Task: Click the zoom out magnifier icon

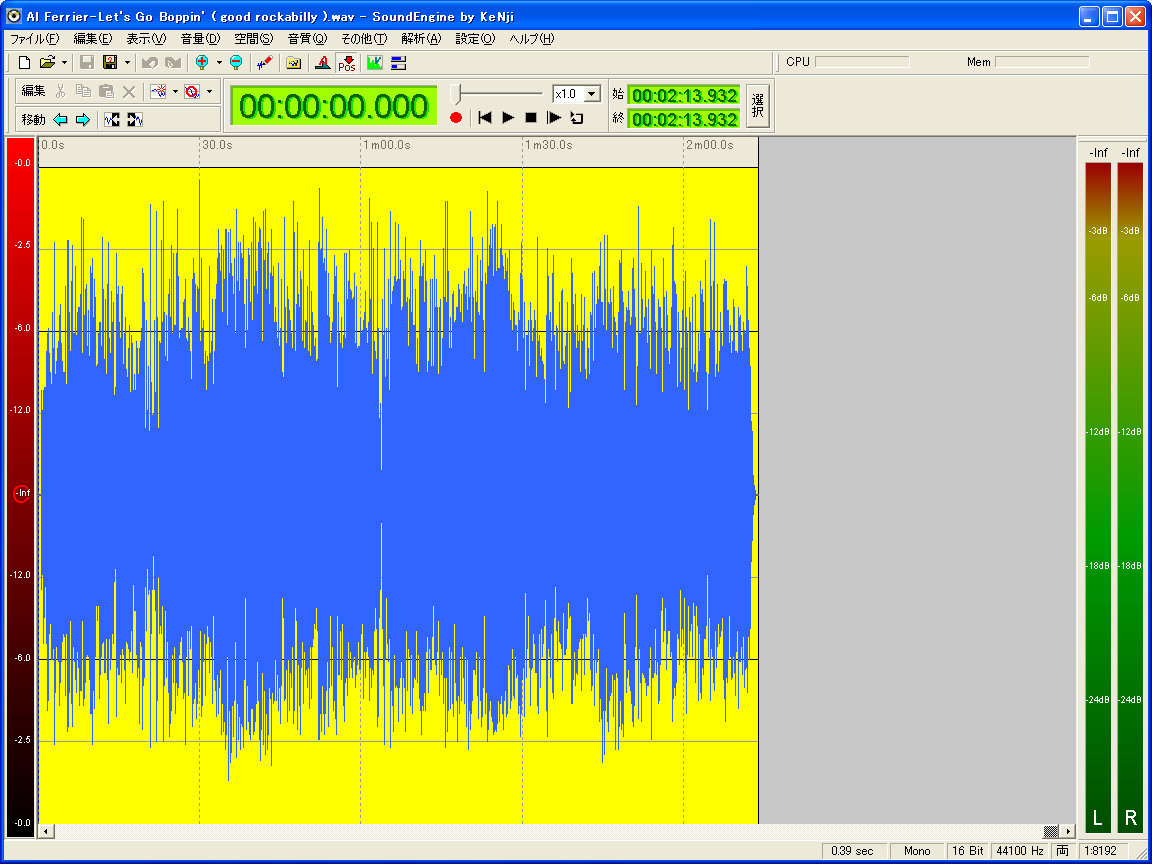Action: point(236,62)
